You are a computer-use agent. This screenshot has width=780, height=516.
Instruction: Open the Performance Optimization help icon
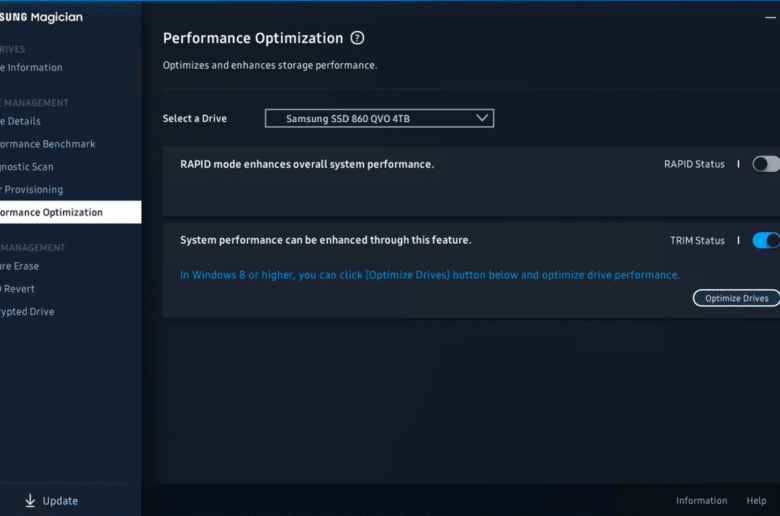click(x=357, y=38)
